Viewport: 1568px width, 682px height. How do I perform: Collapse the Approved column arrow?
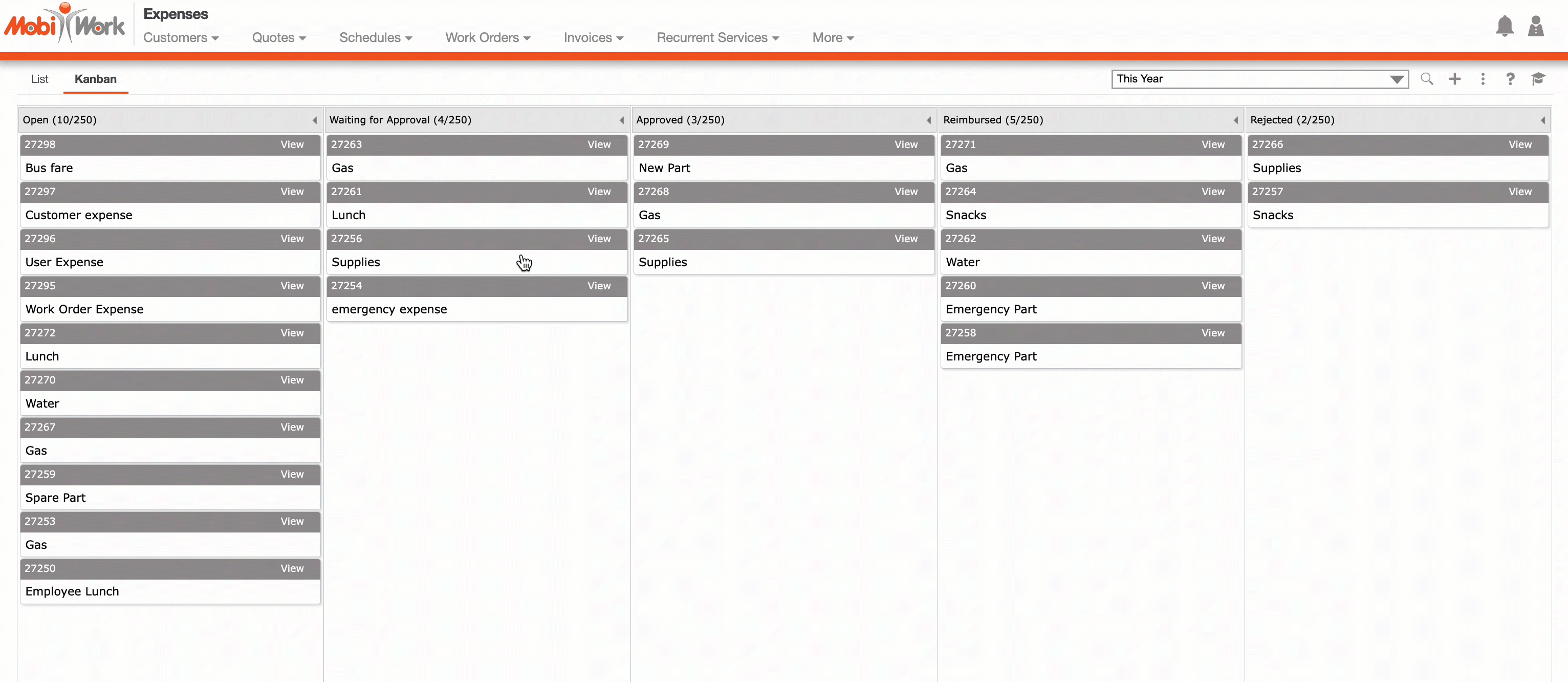(x=928, y=120)
